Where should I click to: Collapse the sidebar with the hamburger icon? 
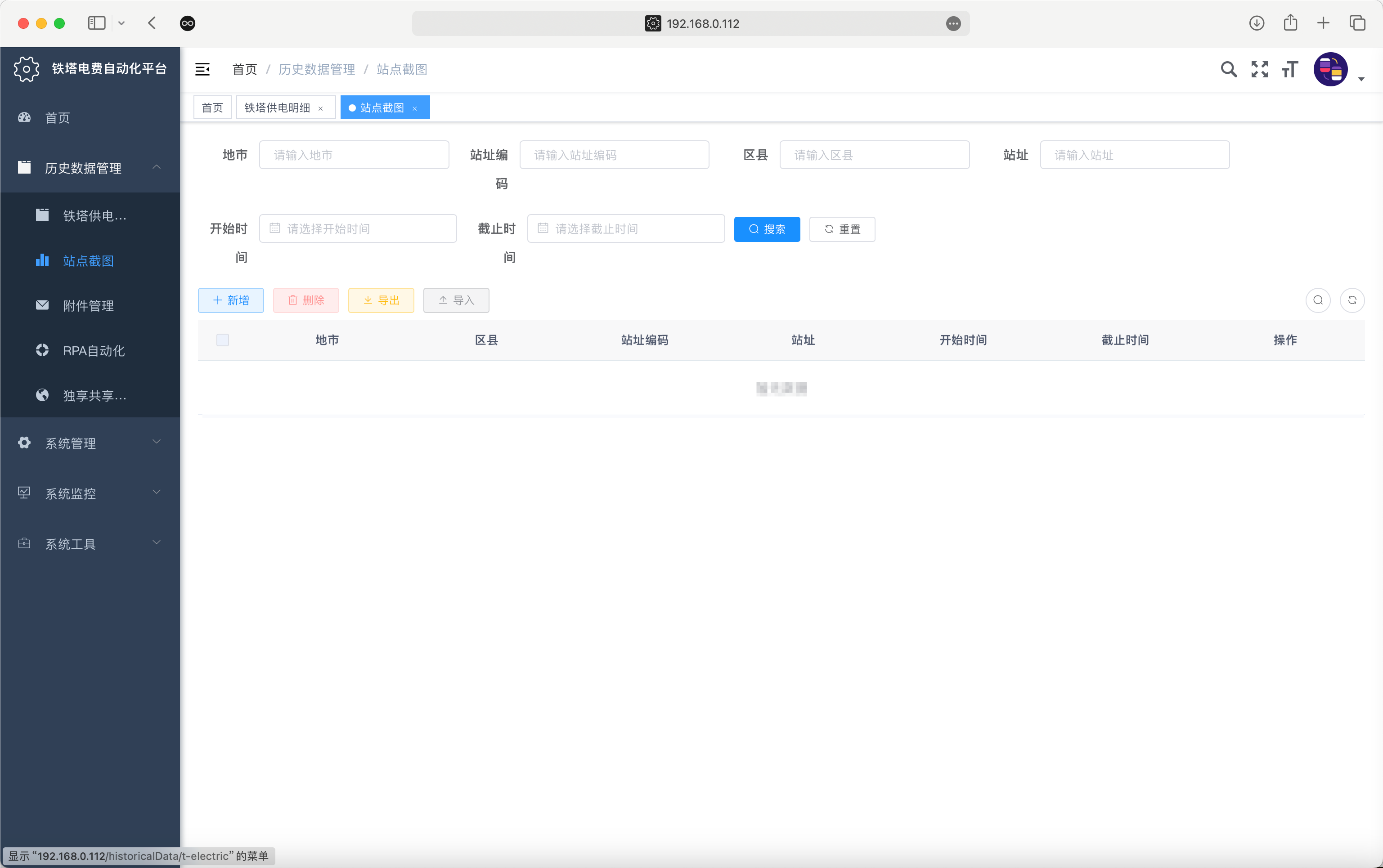(202, 69)
